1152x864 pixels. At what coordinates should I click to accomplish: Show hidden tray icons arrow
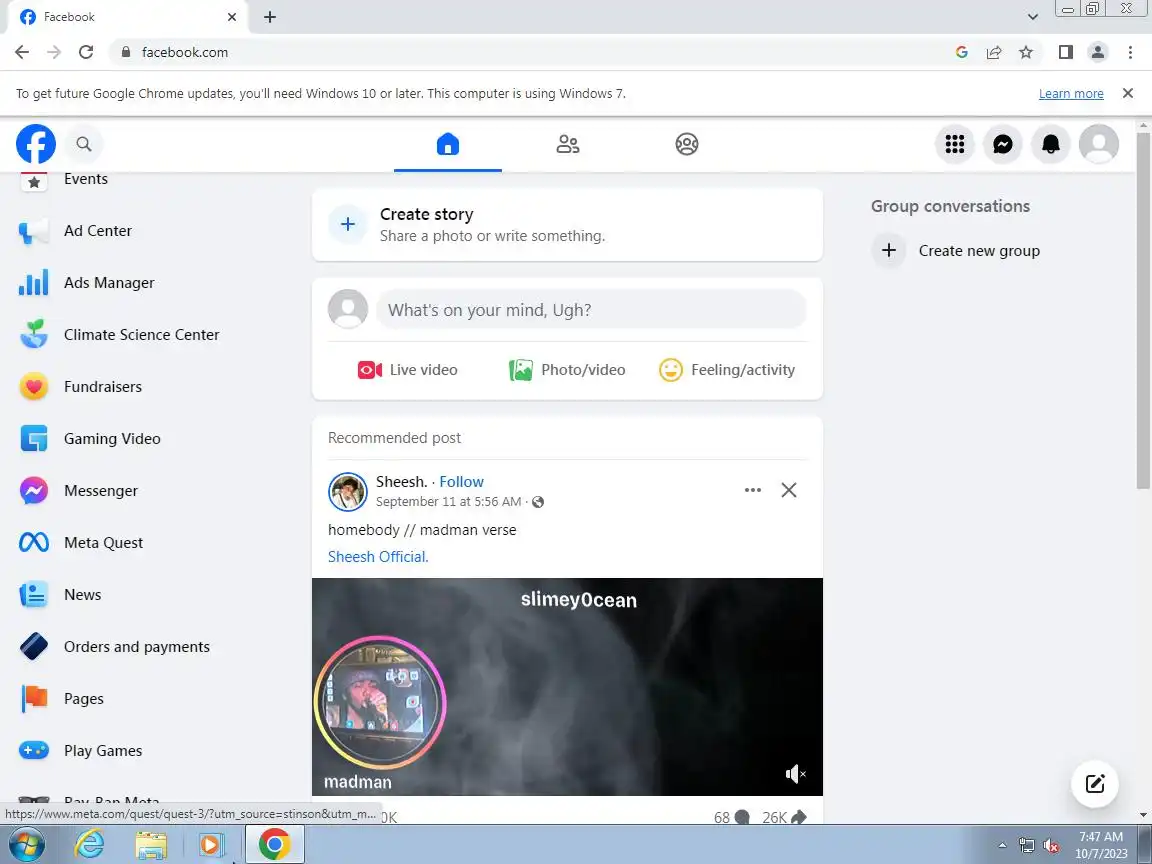pyautogui.click(x=1002, y=846)
